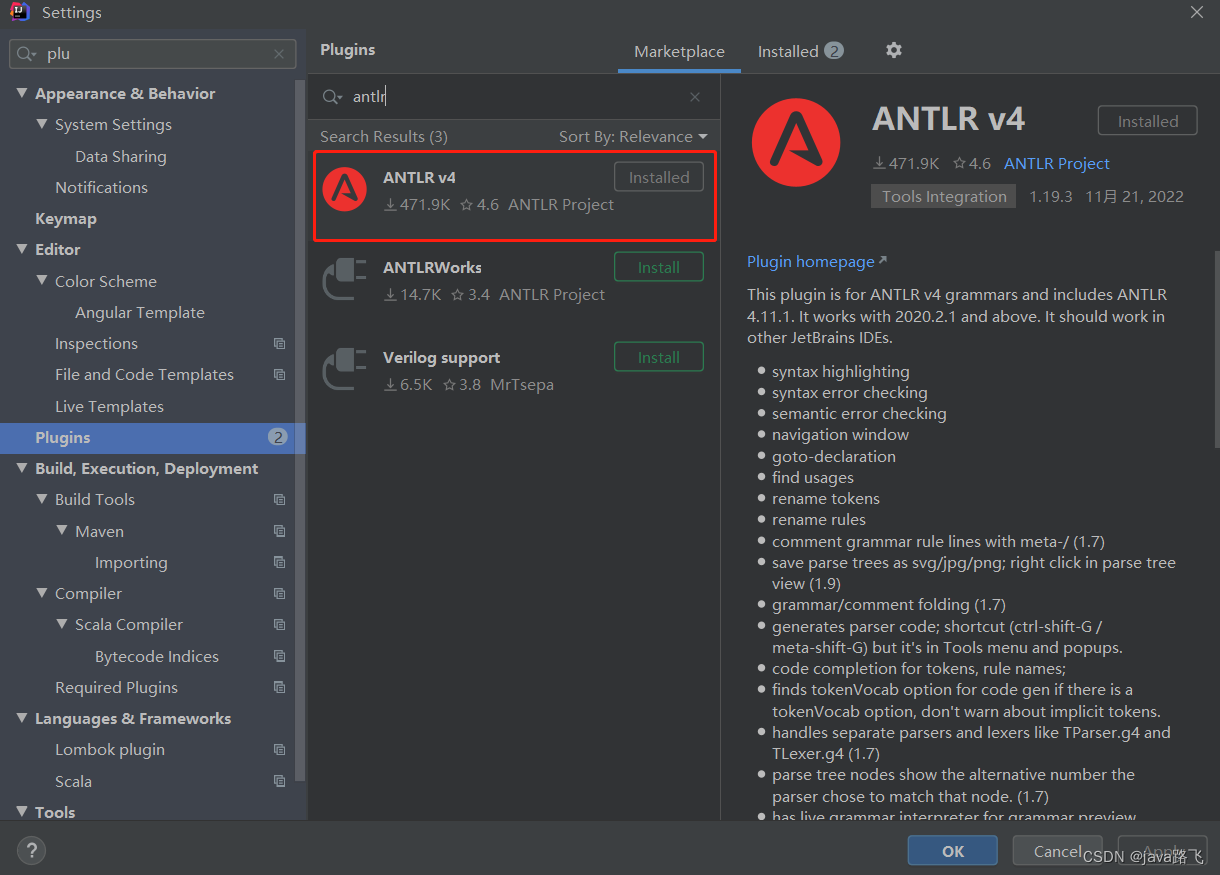Focus the settings search field
This screenshot has width=1220, height=875.
(x=153, y=54)
